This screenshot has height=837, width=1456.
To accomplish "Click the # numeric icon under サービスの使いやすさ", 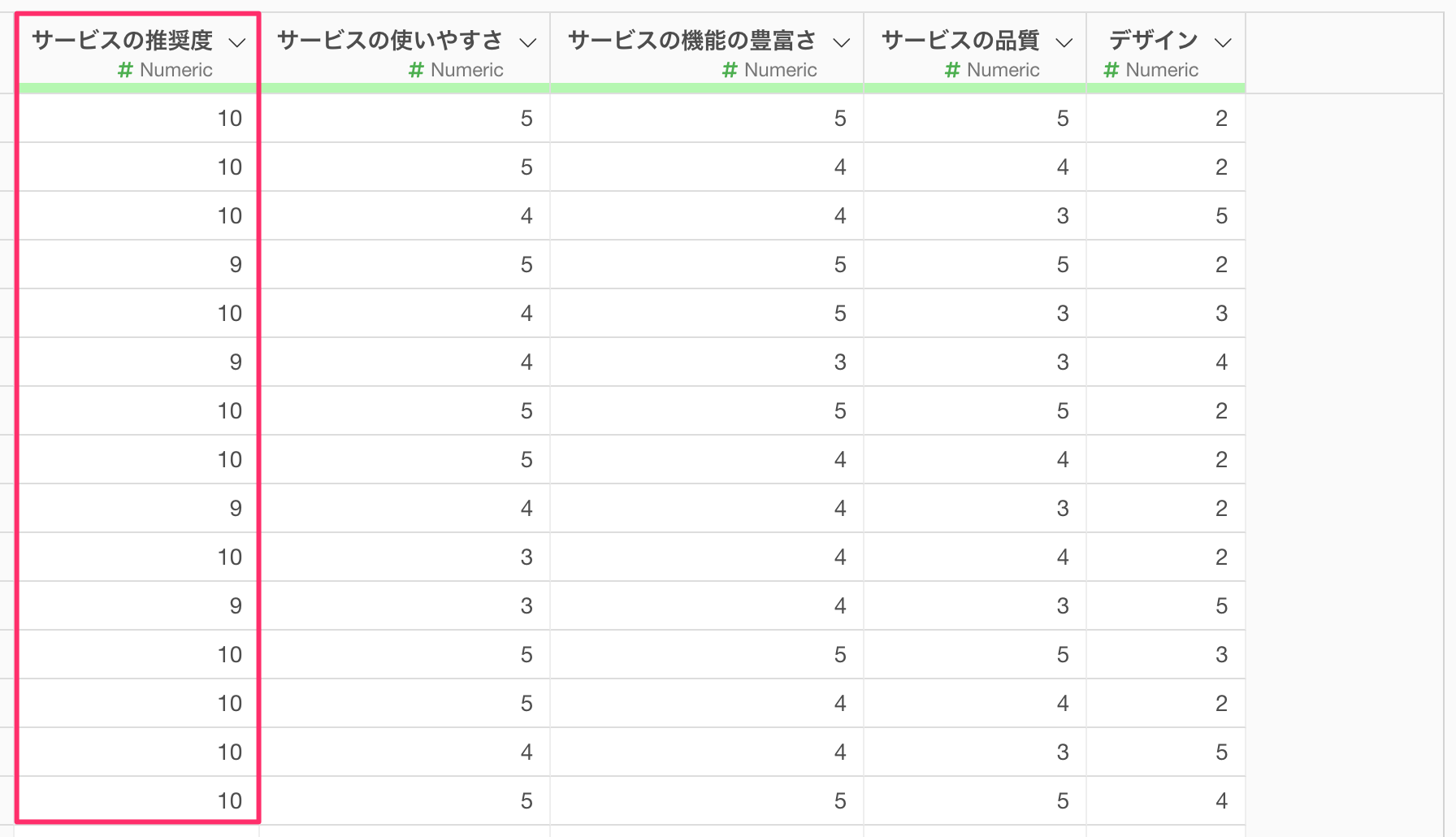I will (416, 70).
